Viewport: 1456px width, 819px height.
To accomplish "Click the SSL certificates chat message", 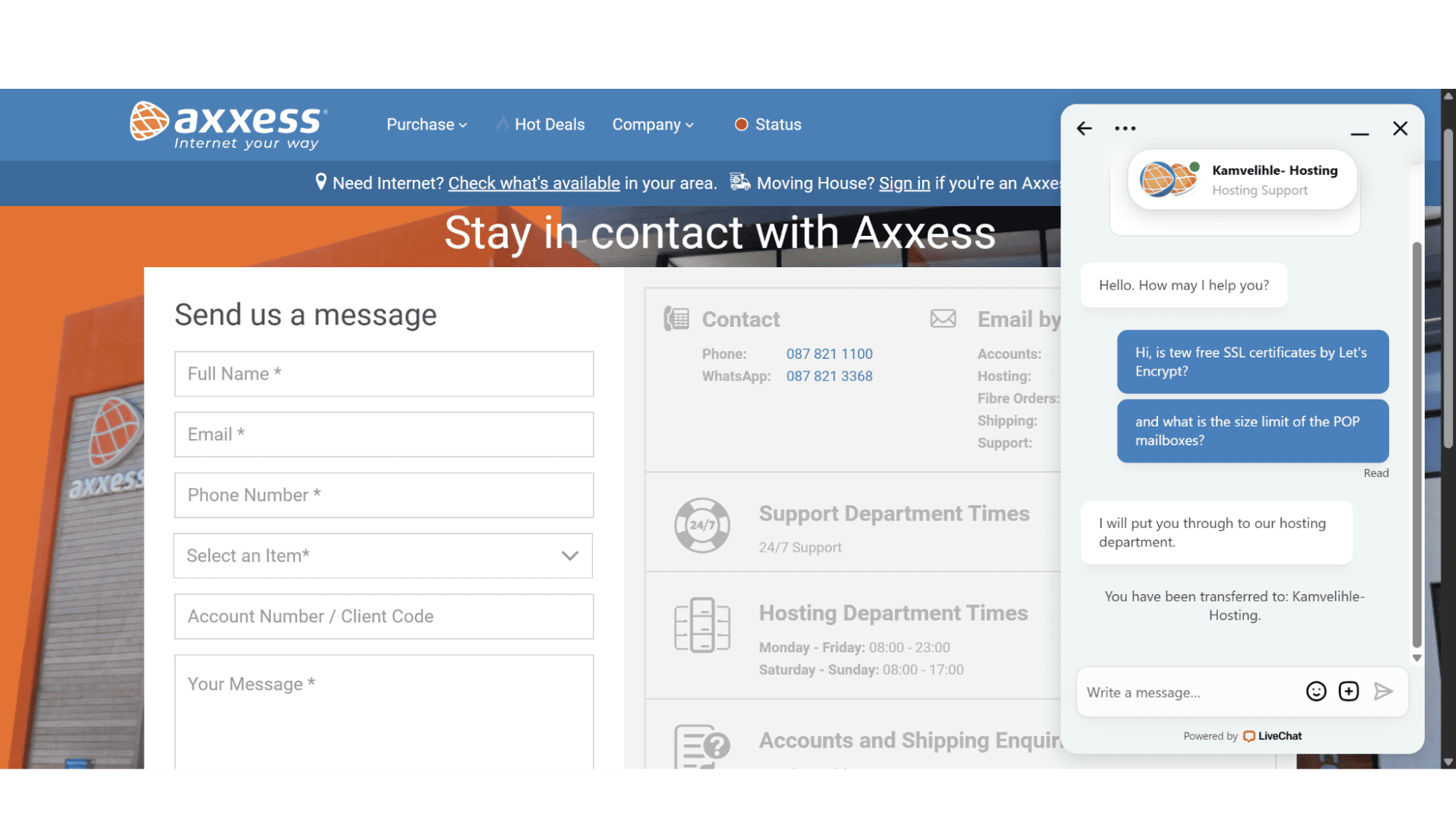I will (1253, 362).
